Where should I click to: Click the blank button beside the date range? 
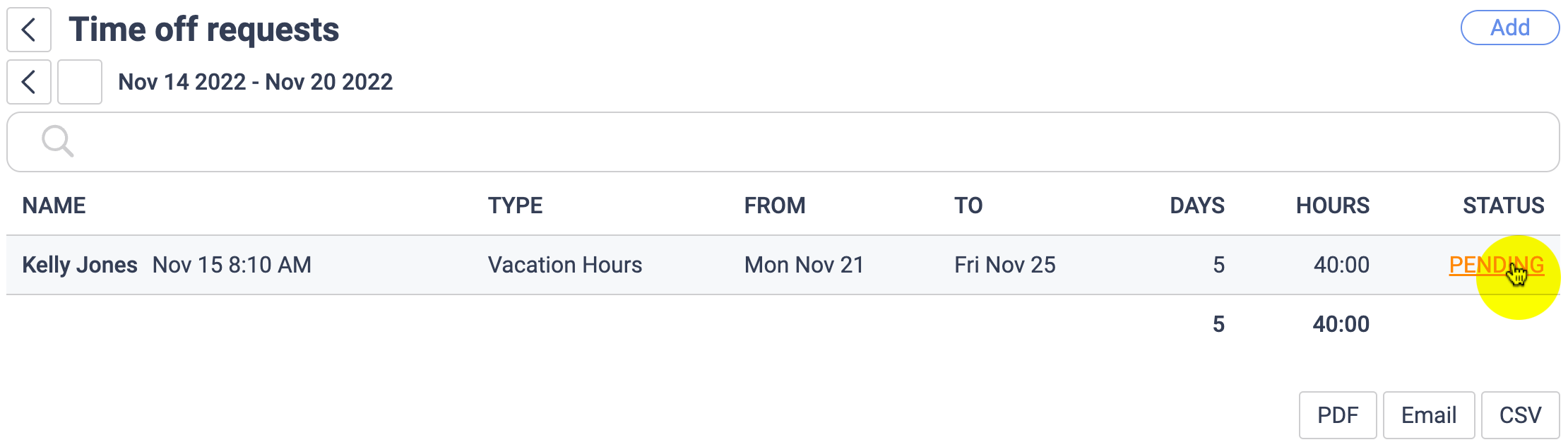tap(80, 82)
